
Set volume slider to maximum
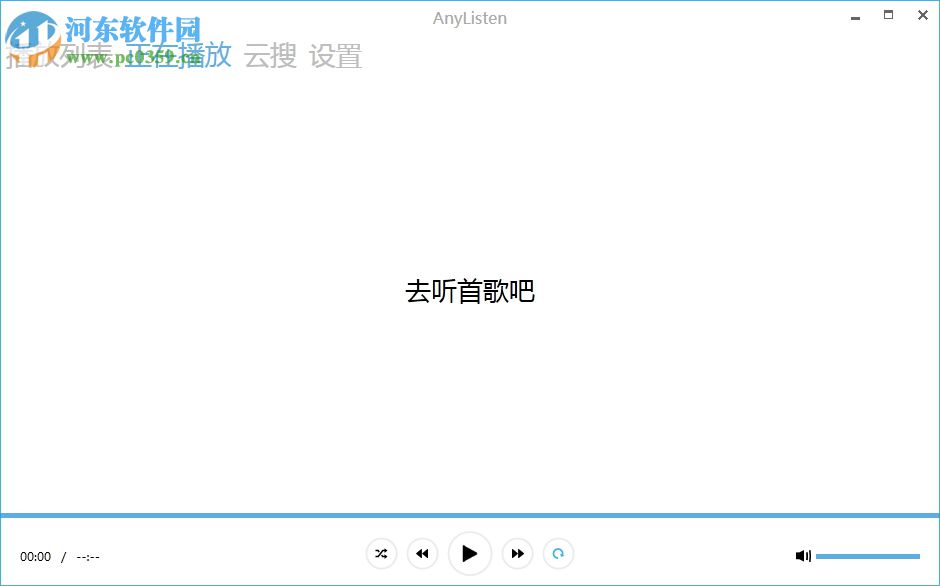click(x=917, y=556)
